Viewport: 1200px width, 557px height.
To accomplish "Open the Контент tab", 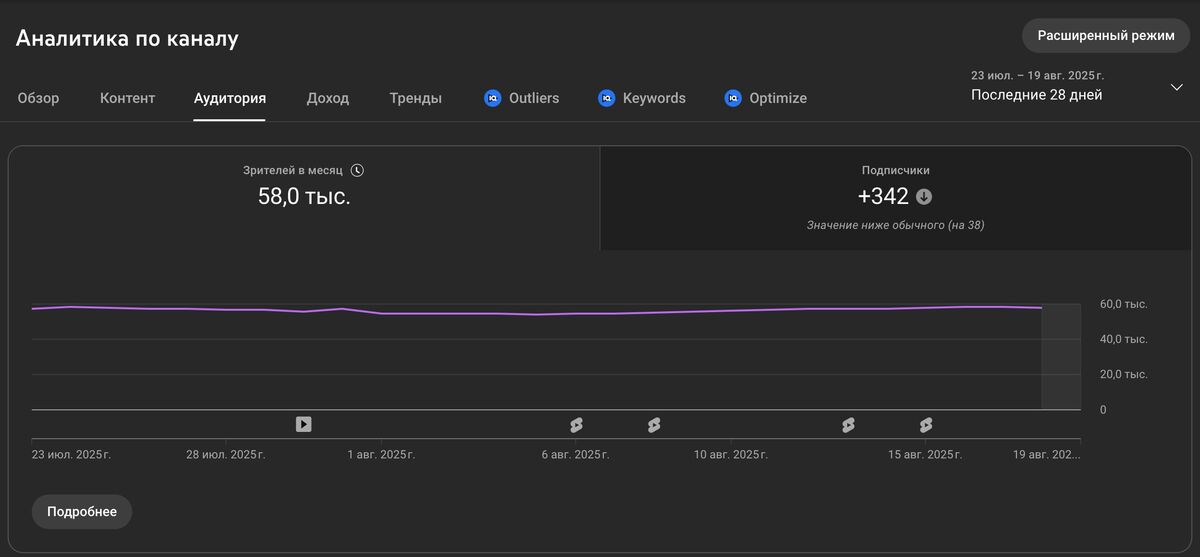I will click(x=127, y=98).
